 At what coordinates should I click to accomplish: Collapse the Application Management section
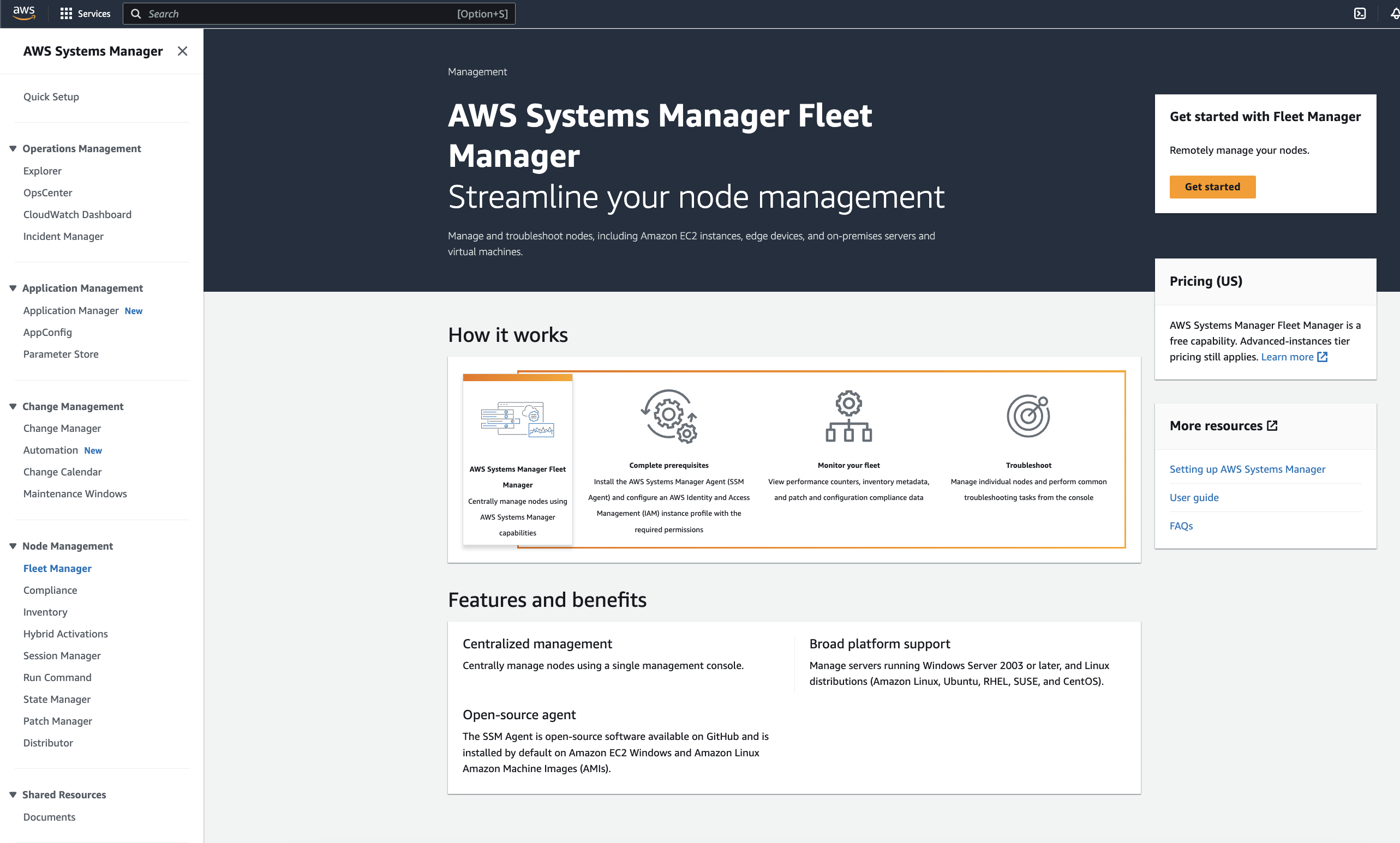coord(13,288)
